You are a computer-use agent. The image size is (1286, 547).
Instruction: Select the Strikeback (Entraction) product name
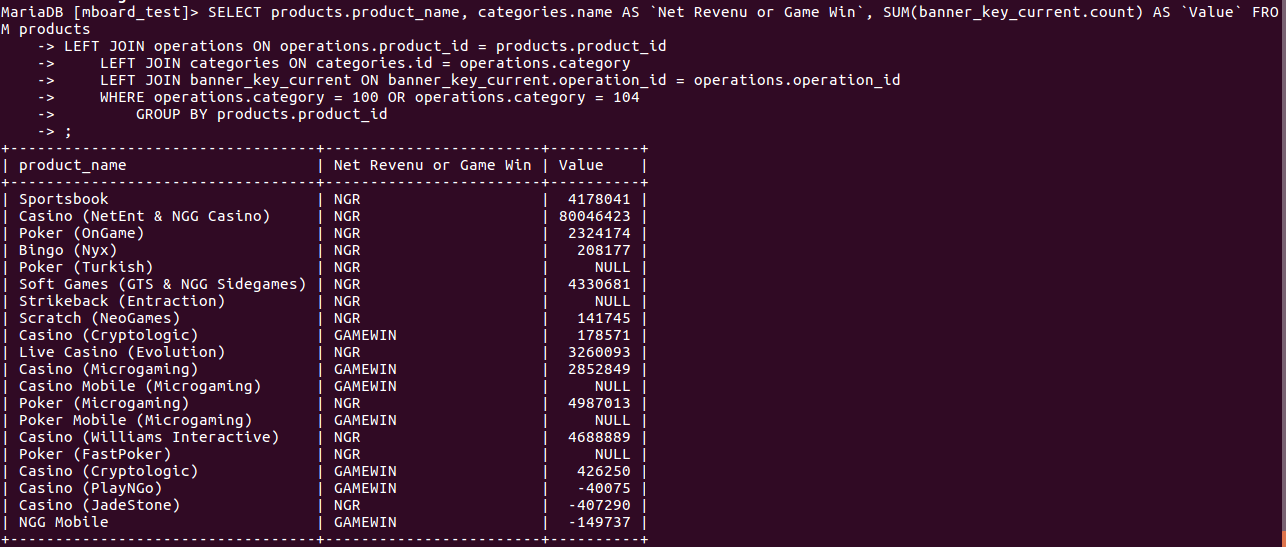122,301
